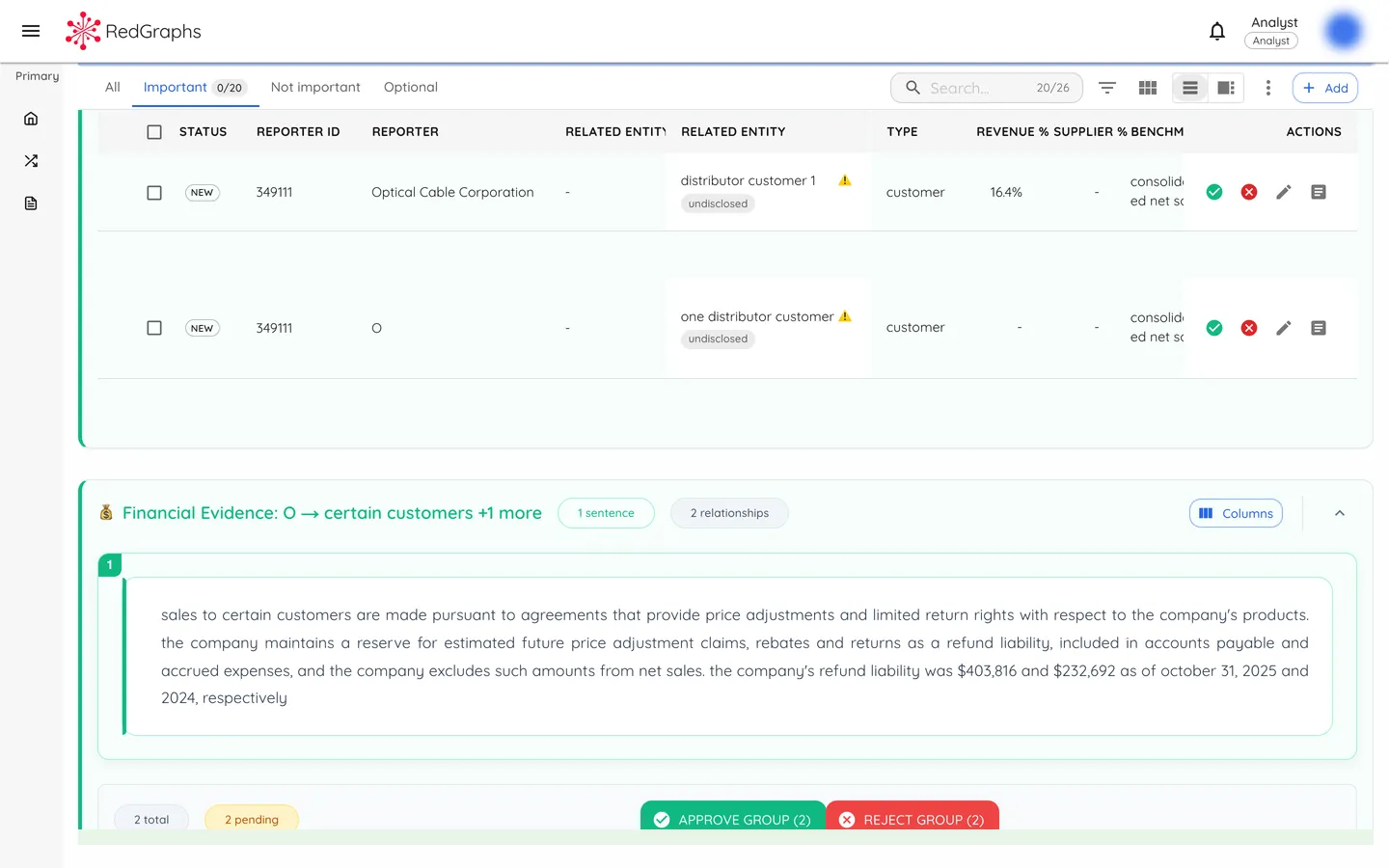Approve the group of 2 relationships
Viewport: 1389px width, 868px height.
[x=733, y=819]
